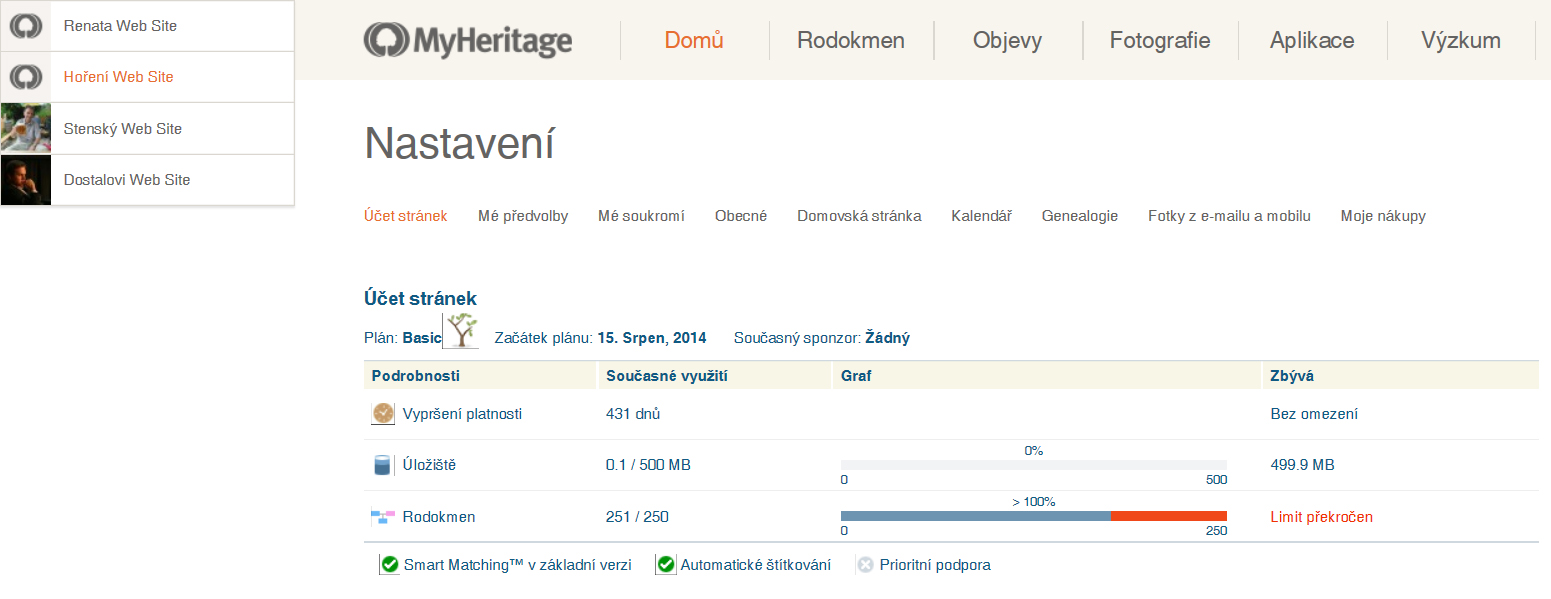The height and width of the screenshot is (599, 1551).
Task: Open the Rodokmen navigation menu
Action: point(851,41)
